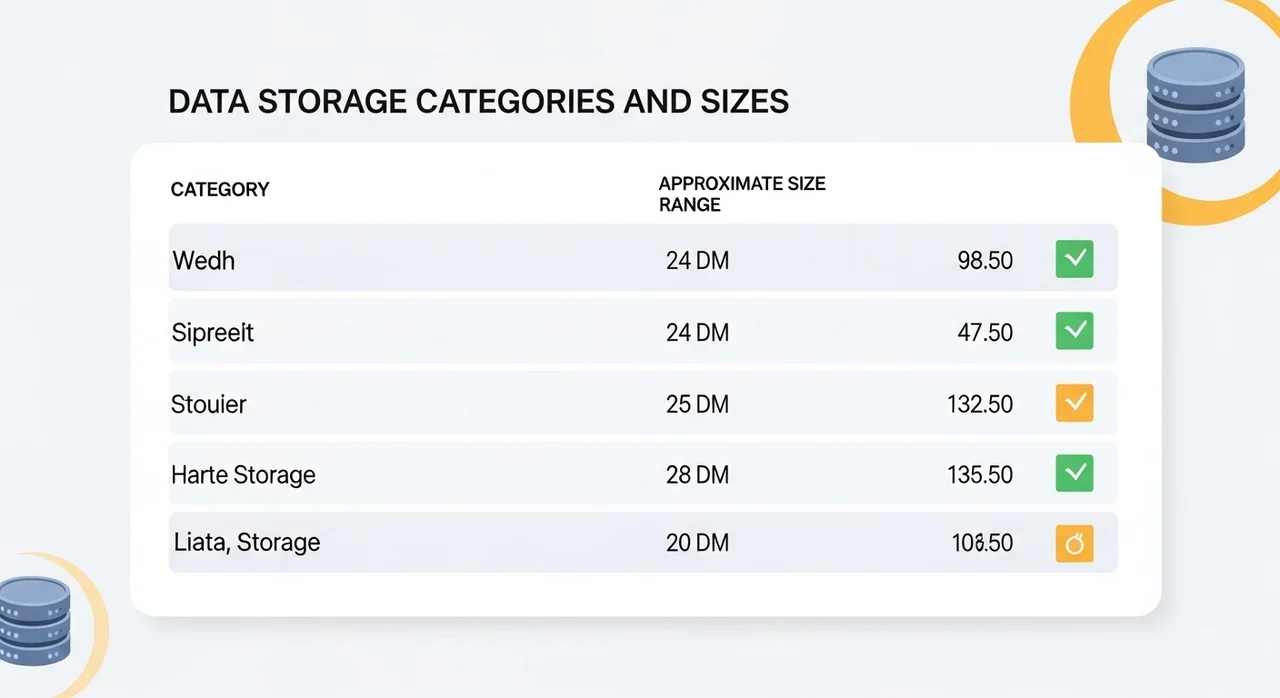This screenshot has height=698, width=1280.
Task: Click the database icon in top-right corner
Action: (1196, 103)
